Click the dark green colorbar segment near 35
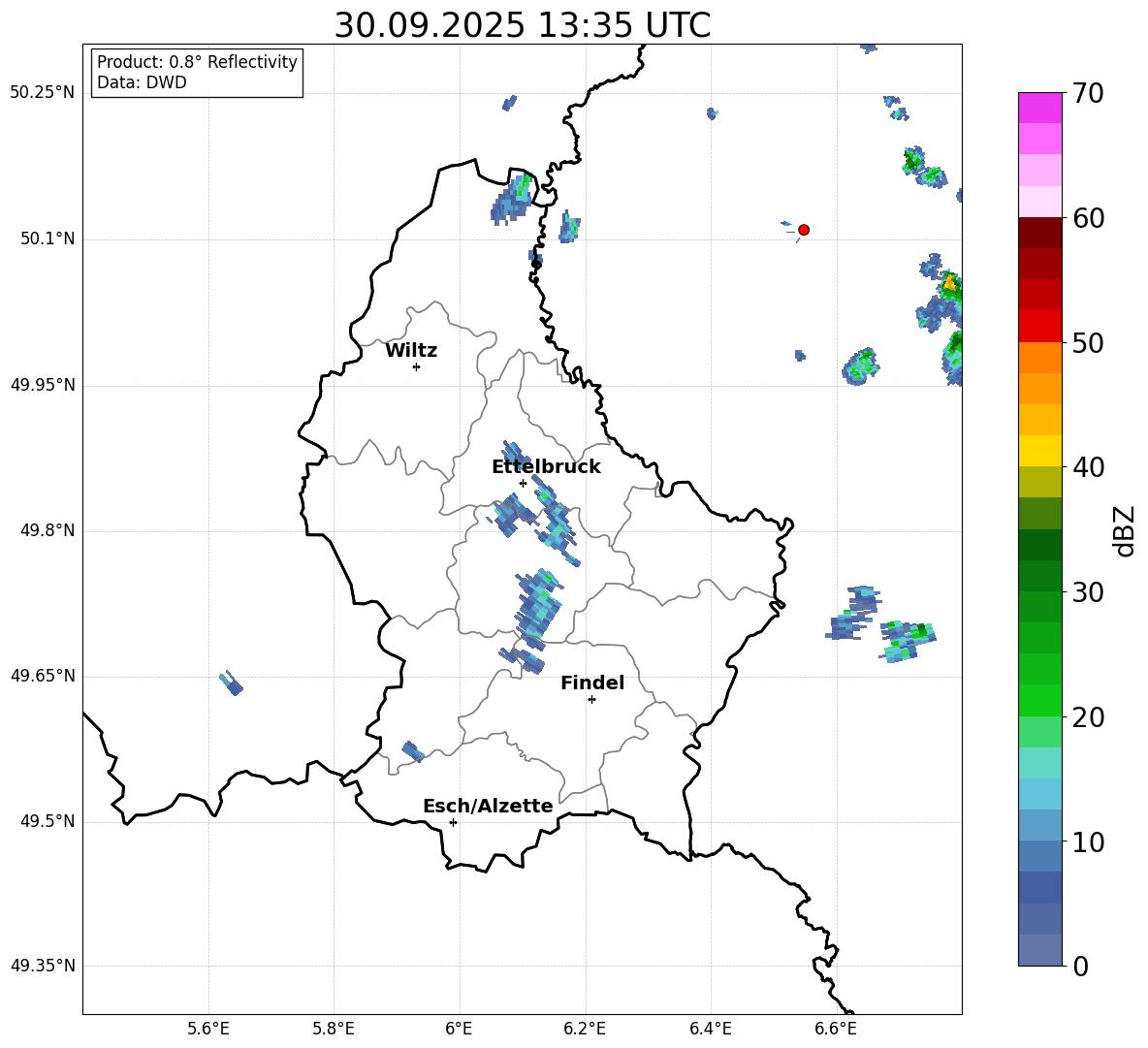The height and width of the screenshot is (1048, 1148). point(1040,545)
